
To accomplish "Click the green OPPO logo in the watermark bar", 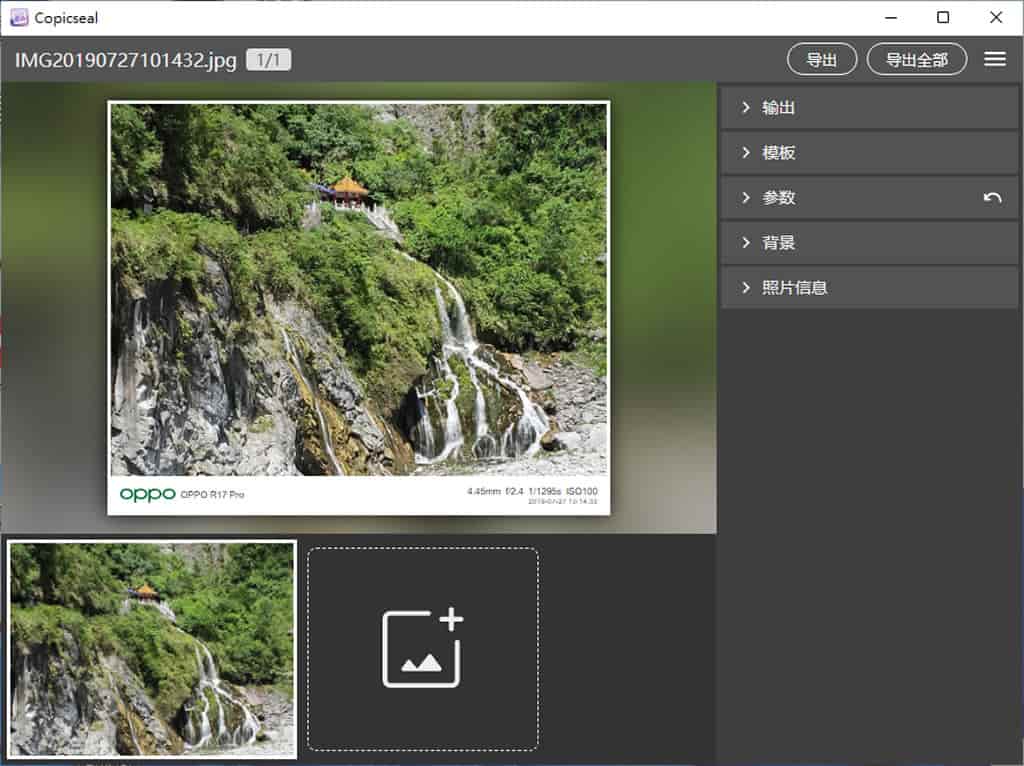I will [148, 494].
